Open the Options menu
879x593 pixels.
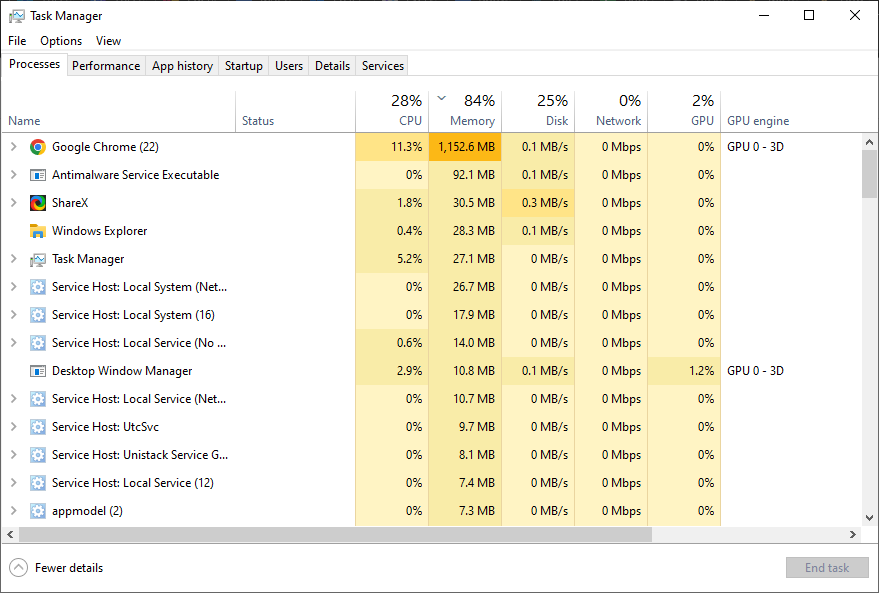tap(61, 41)
